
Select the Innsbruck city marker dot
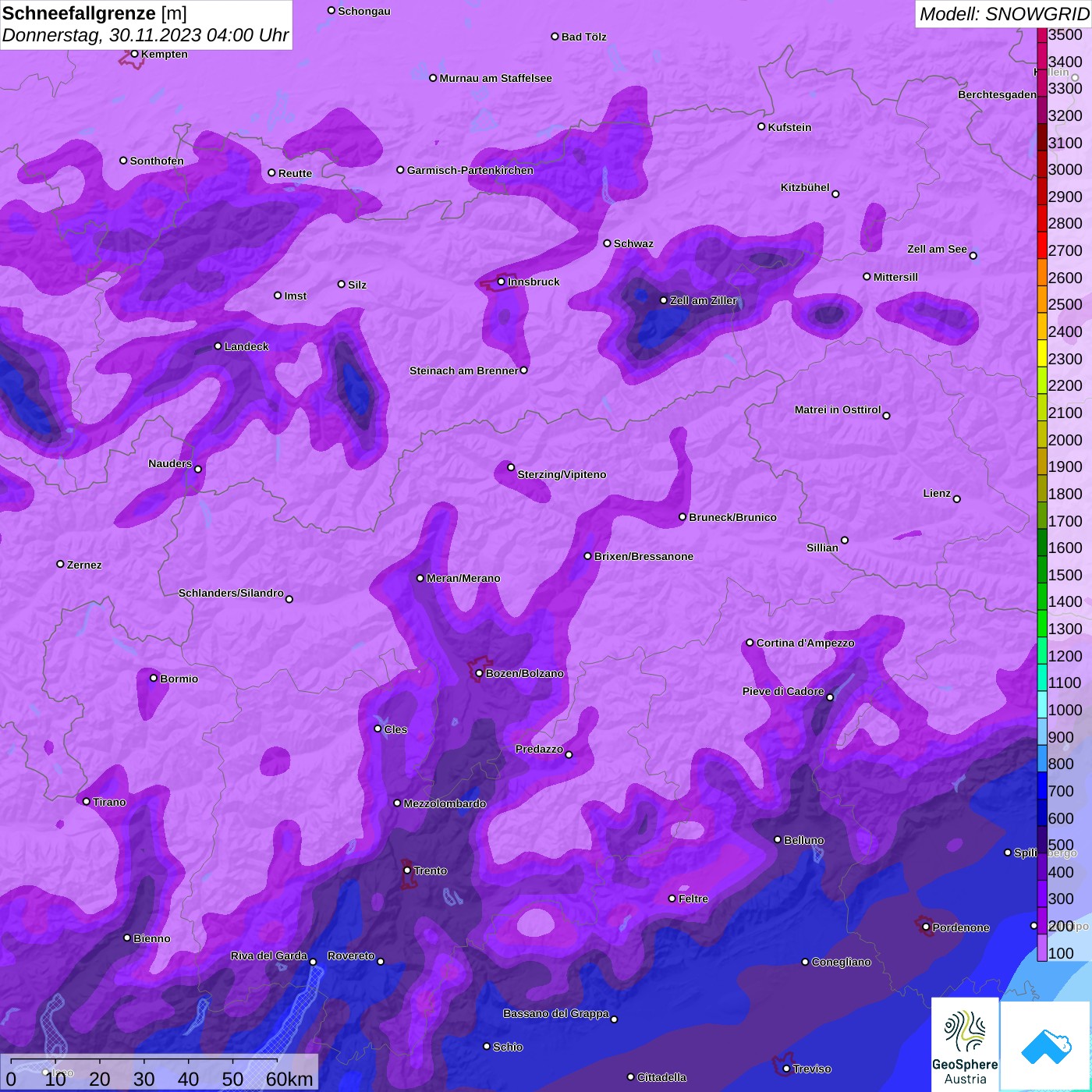click(502, 282)
